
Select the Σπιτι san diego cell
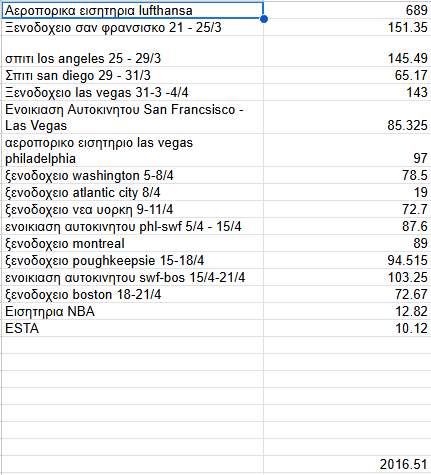(133, 75)
